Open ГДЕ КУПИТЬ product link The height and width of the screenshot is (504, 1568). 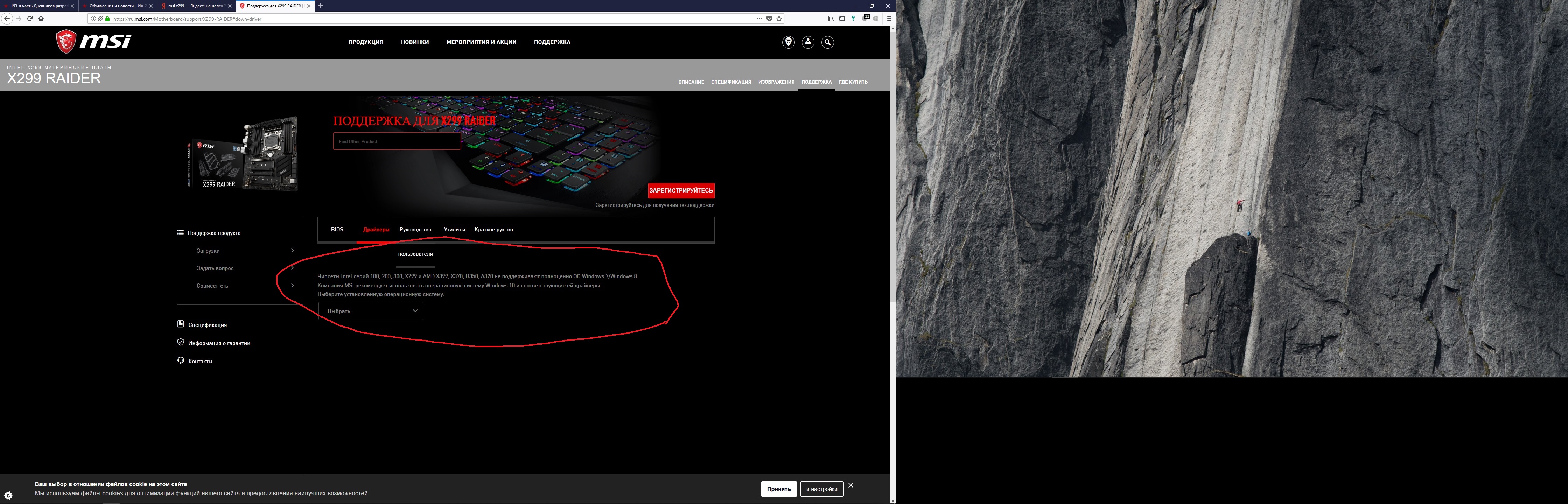click(x=853, y=82)
